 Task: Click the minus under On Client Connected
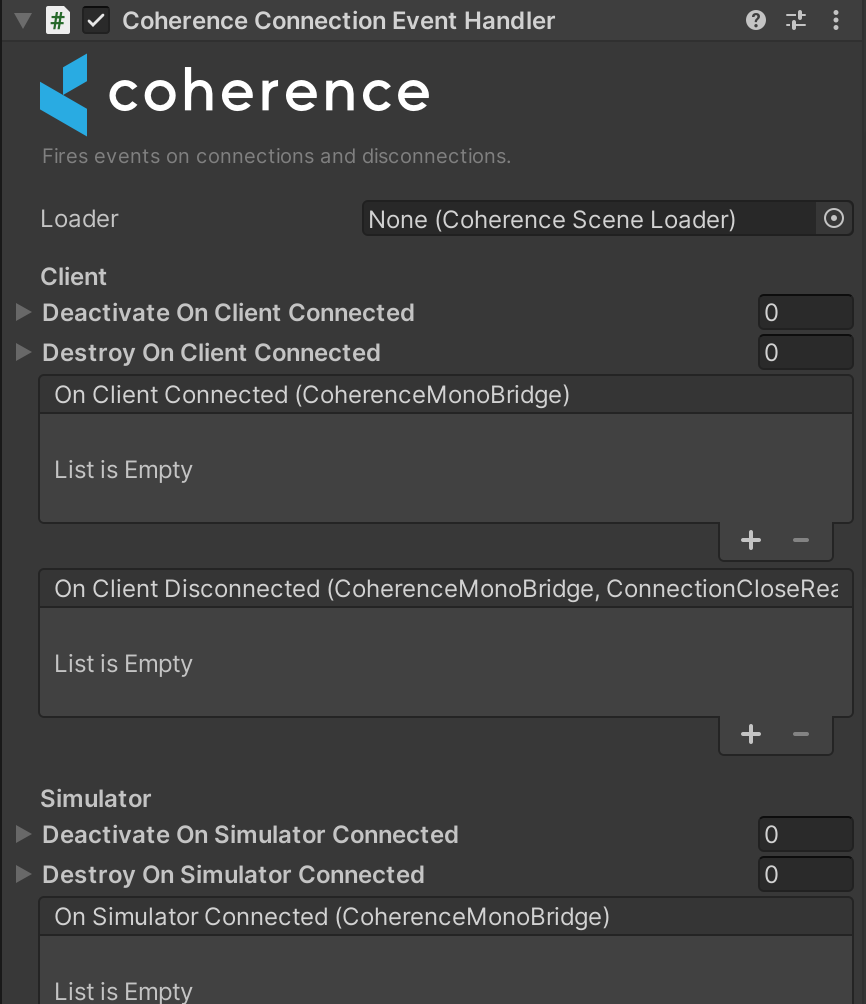800,540
